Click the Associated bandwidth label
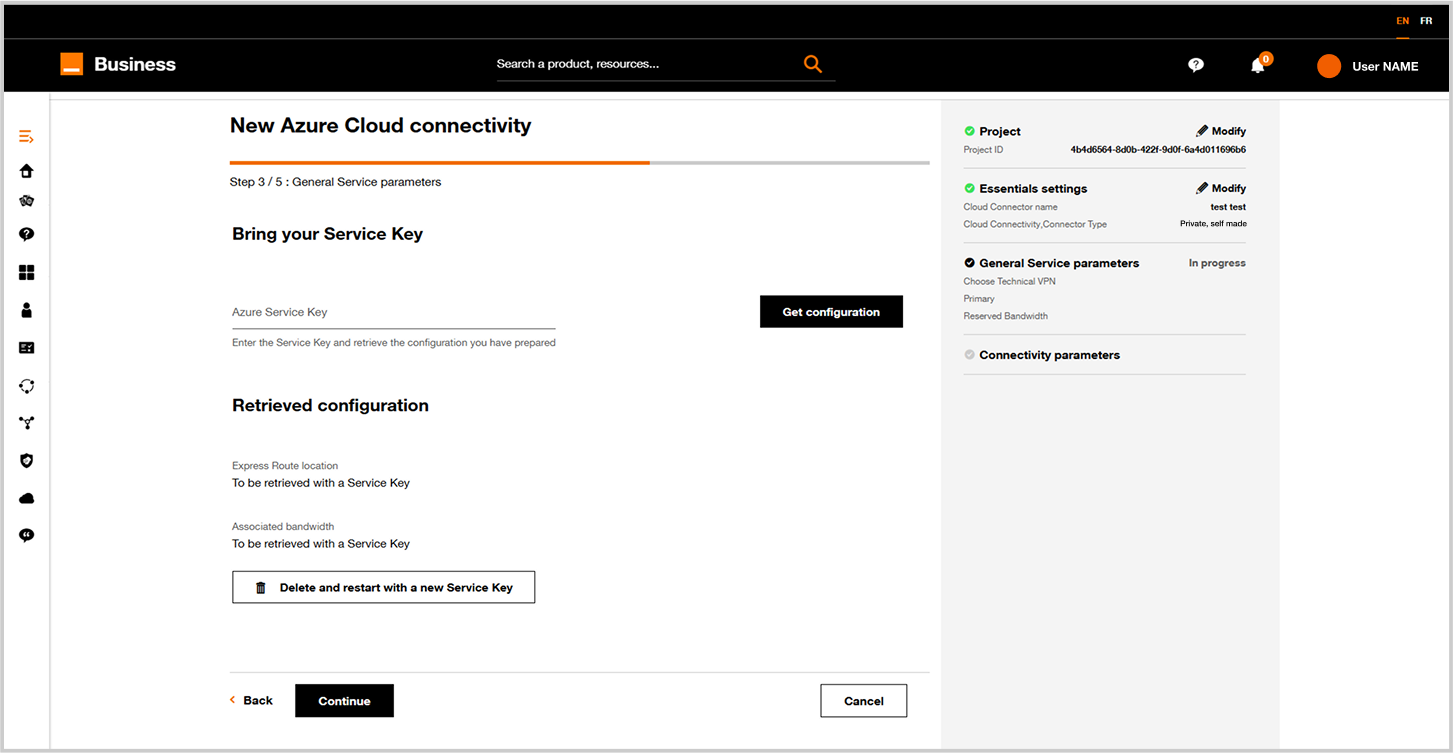Viewport: 1453px width, 753px height. click(283, 527)
